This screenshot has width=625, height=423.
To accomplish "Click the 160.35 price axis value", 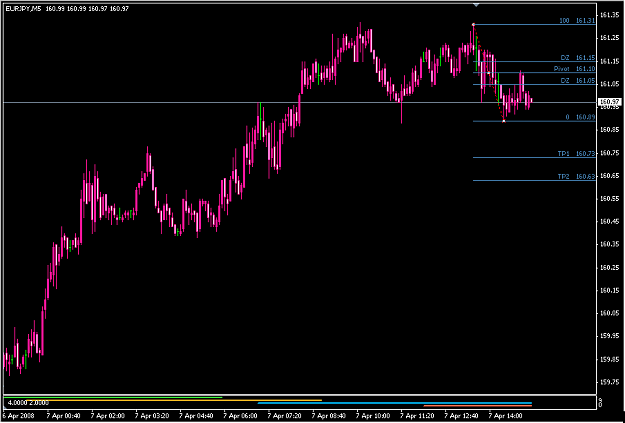I will (x=608, y=245).
